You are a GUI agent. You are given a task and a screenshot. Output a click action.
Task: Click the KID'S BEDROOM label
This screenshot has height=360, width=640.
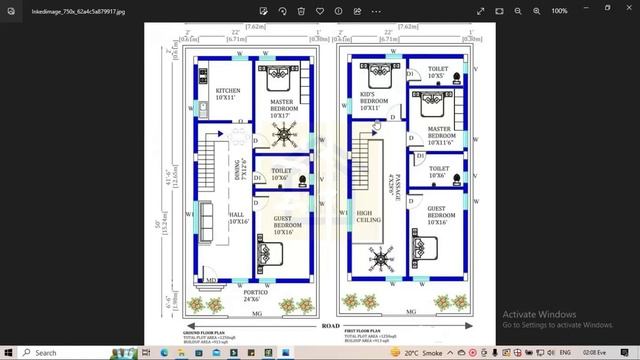[x=374, y=101]
